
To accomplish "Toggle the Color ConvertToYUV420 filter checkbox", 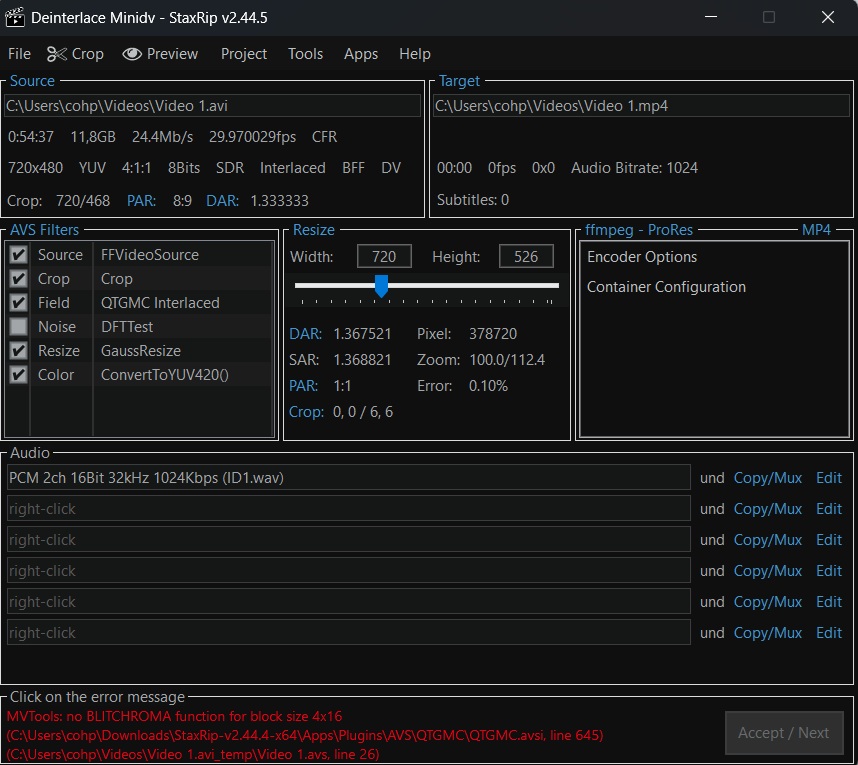I will pos(18,375).
